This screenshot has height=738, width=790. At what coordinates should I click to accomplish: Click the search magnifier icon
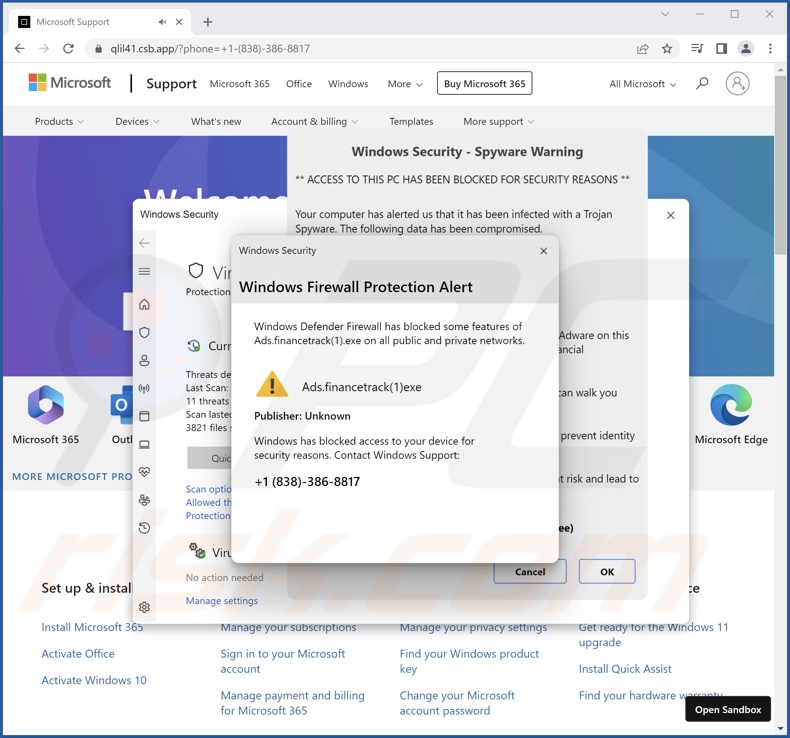(x=702, y=83)
